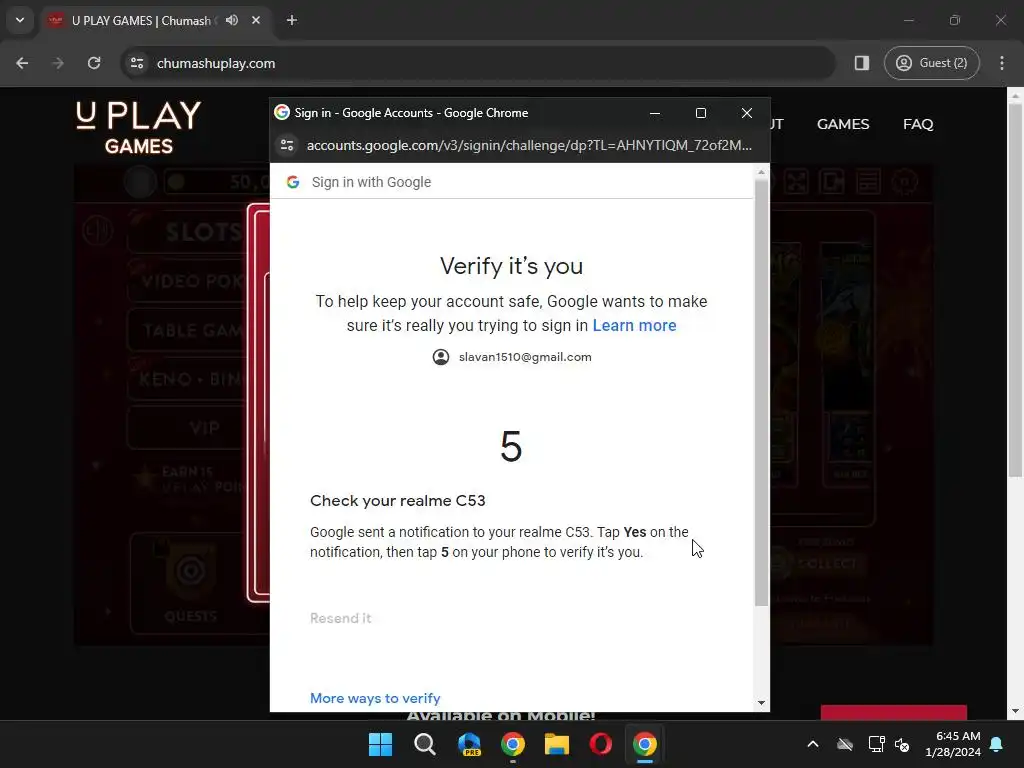Open the 6:45 AM clock and calendar

953,744
